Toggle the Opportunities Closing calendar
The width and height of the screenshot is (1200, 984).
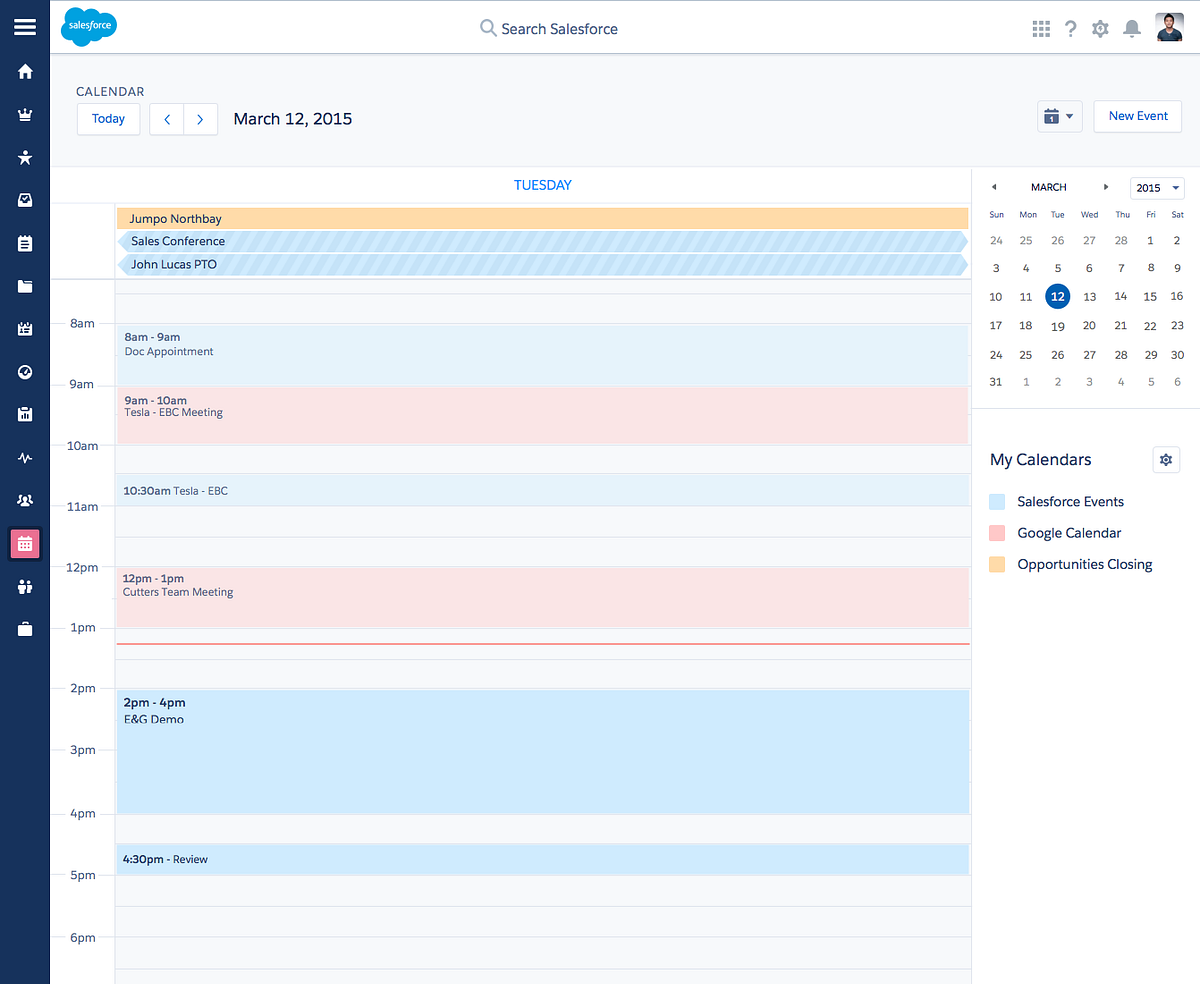click(x=999, y=564)
